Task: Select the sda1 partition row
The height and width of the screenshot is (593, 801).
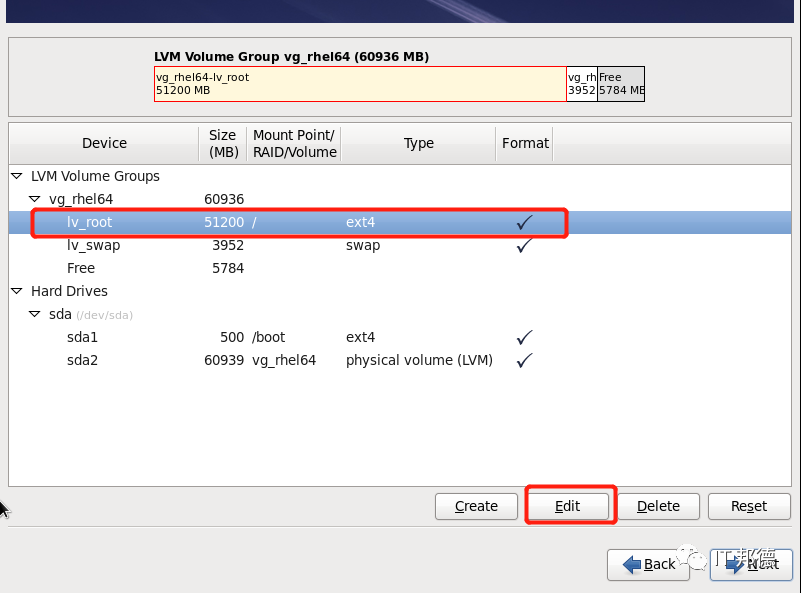Action: pyautogui.click(x=399, y=338)
